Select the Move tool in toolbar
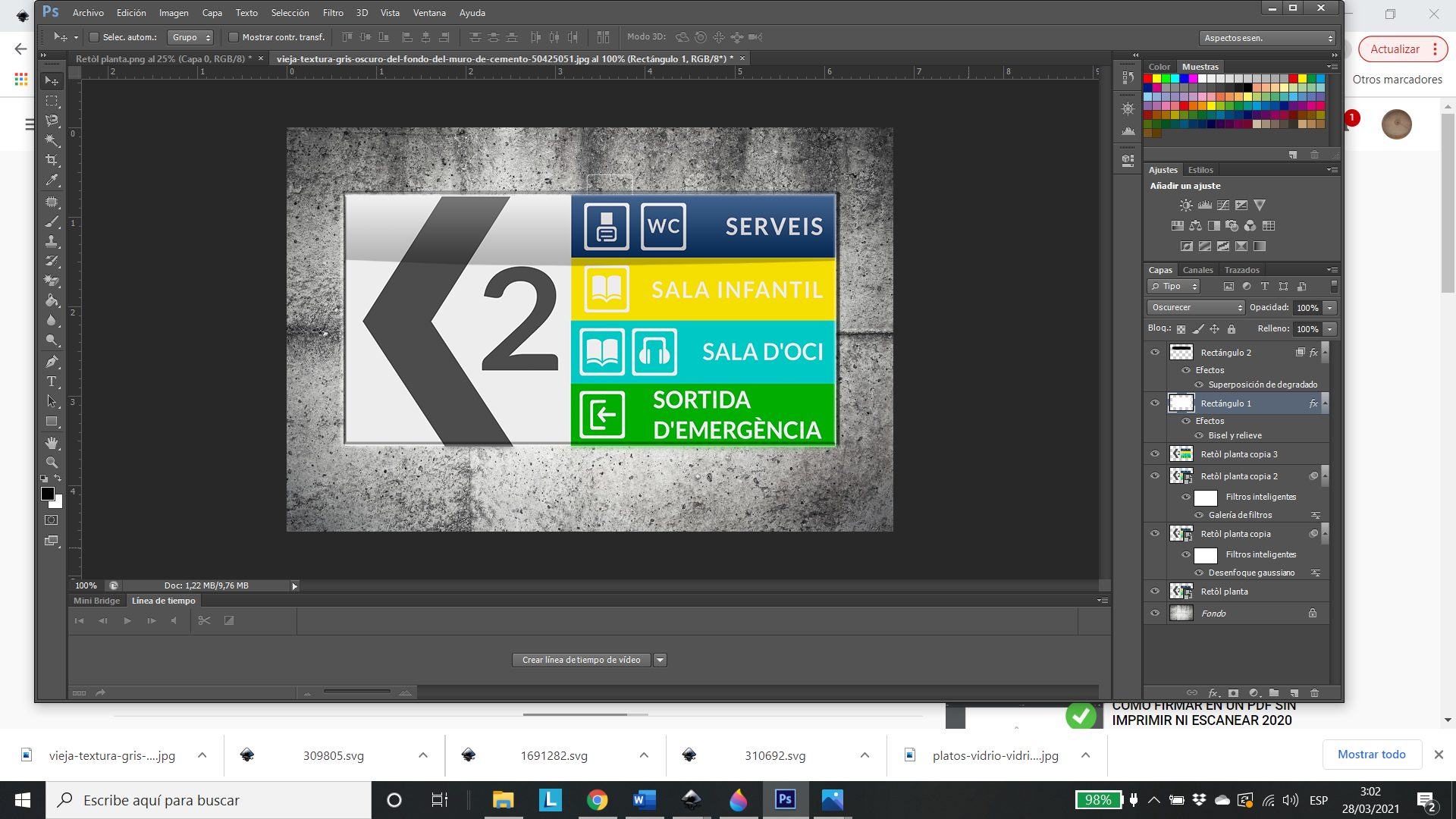The height and width of the screenshot is (819, 1456). [52, 78]
